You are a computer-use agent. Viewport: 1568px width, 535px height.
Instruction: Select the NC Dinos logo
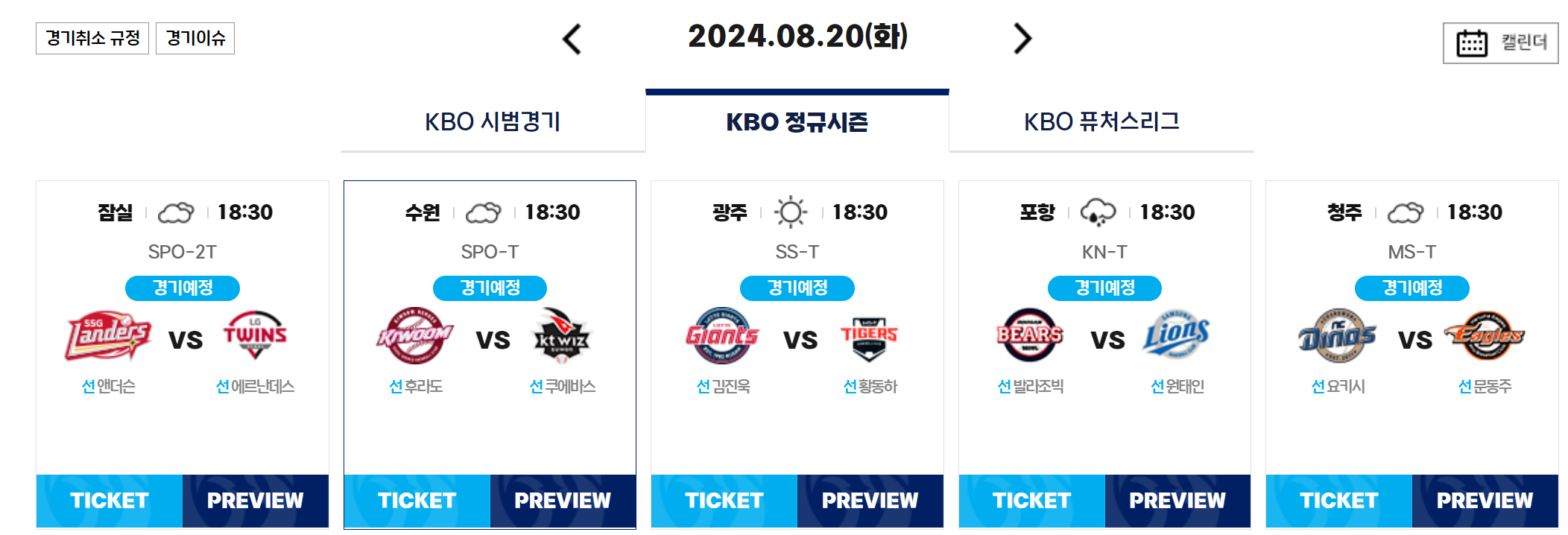[x=1337, y=336]
